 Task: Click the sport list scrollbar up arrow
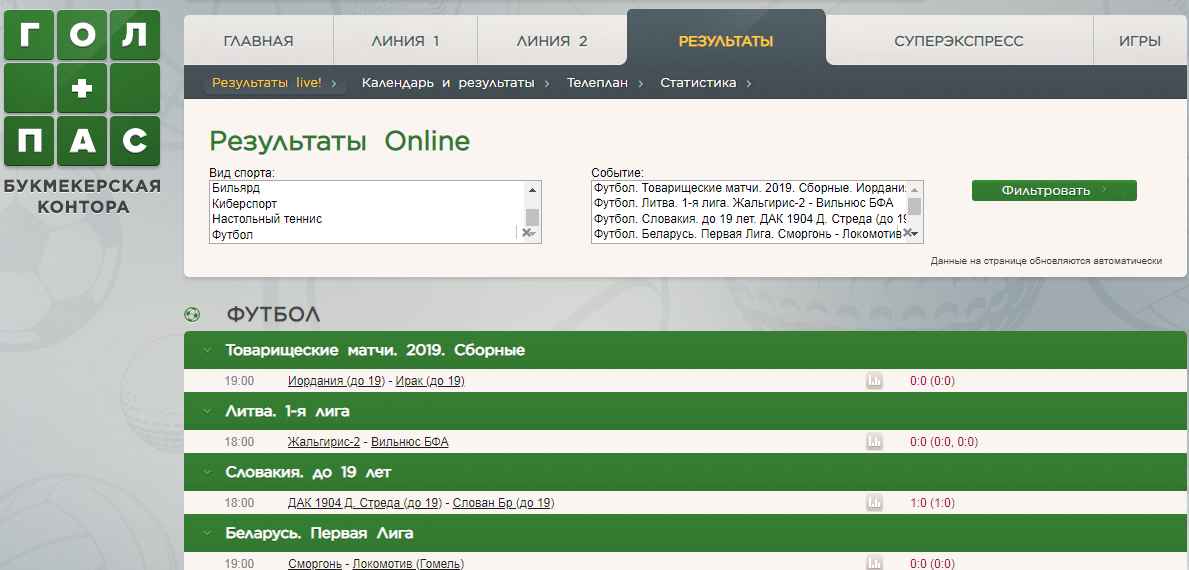point(532,190)
